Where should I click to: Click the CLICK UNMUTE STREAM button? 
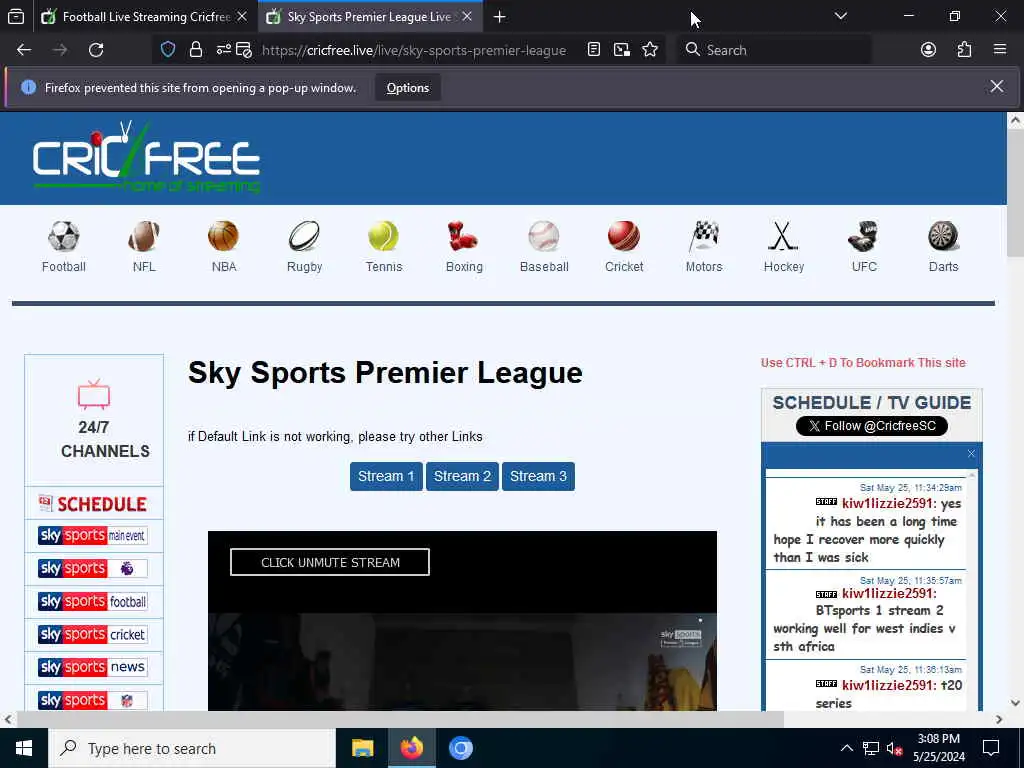(330, 562)
